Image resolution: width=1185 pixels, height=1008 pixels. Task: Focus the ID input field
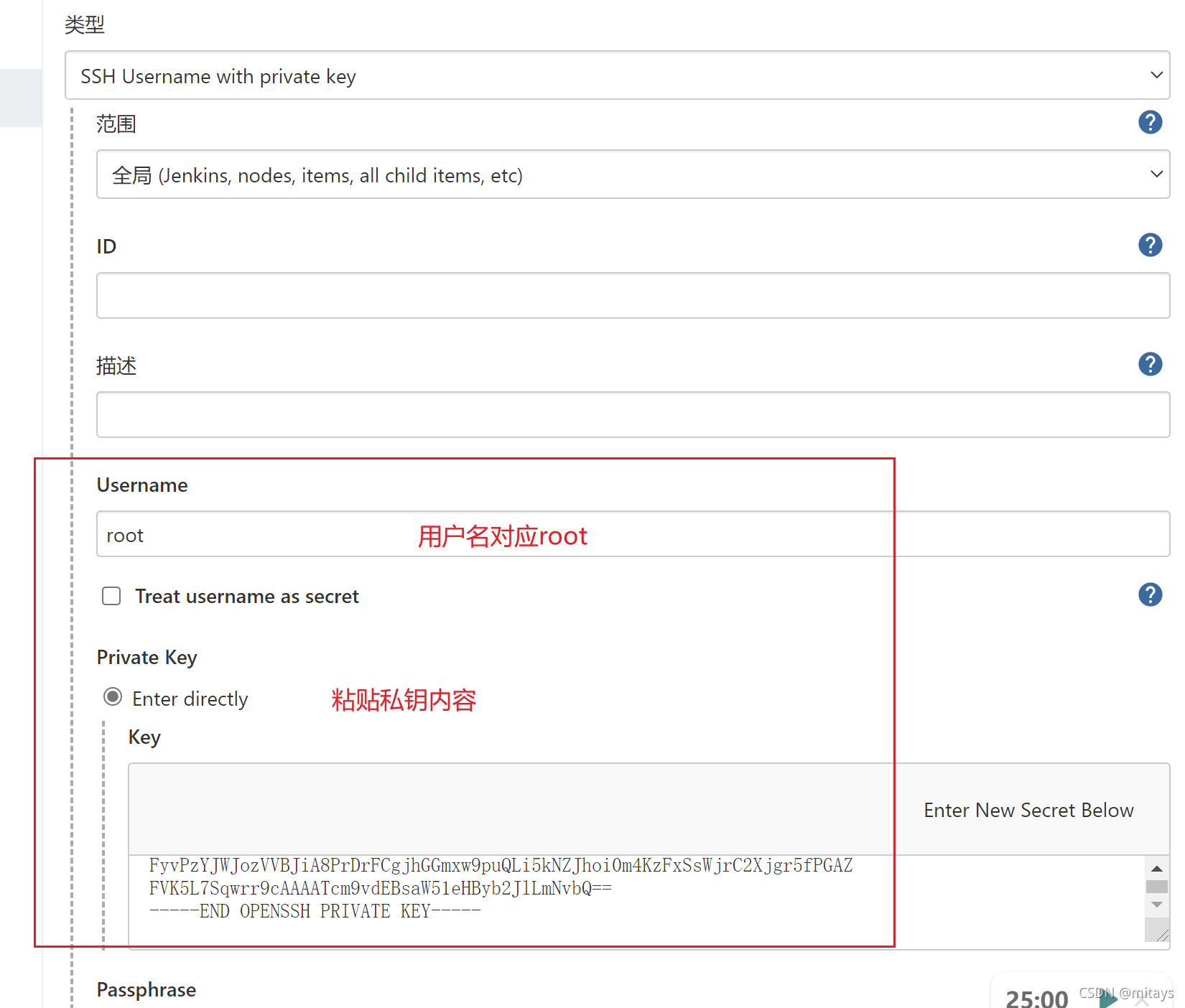[633, 295]
